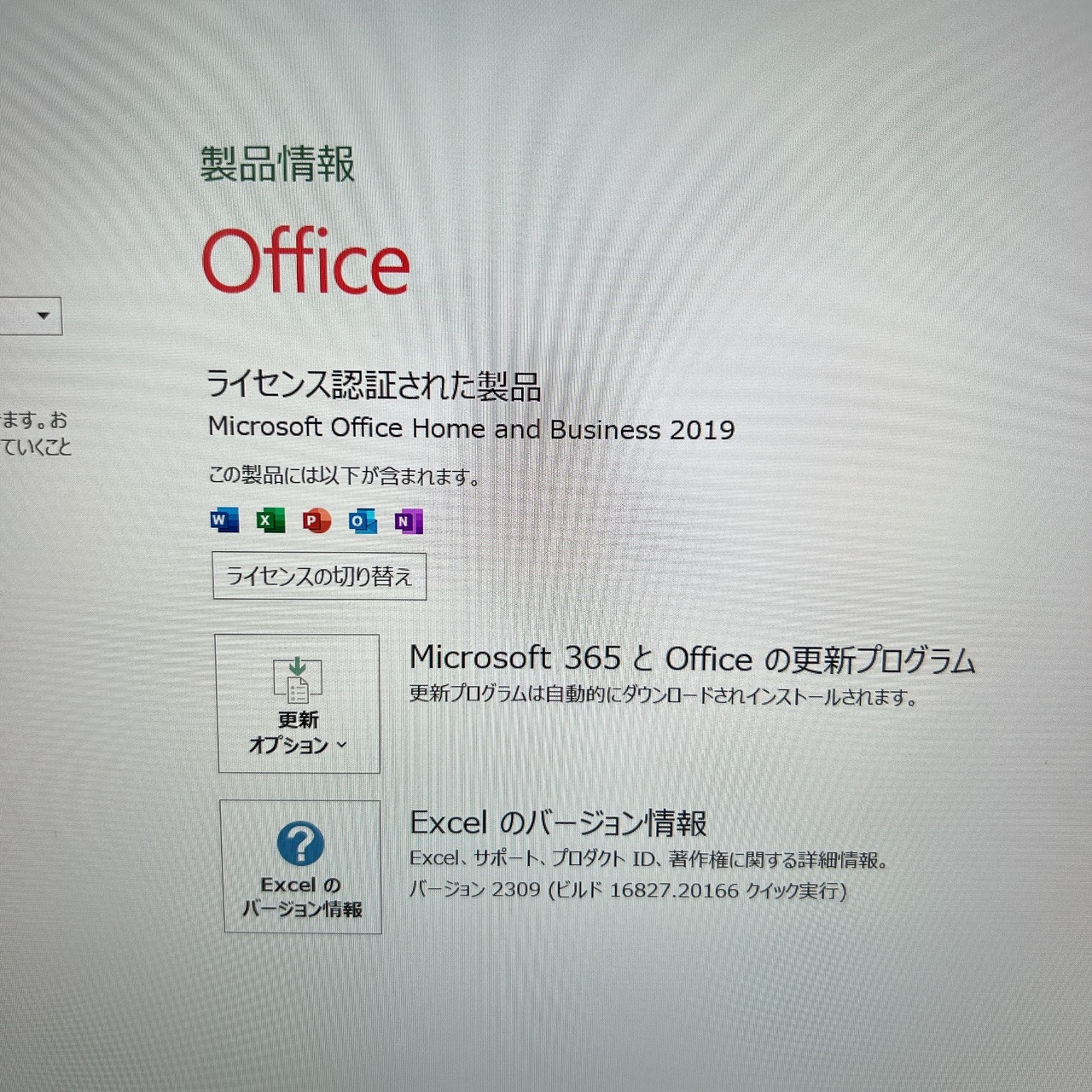1092x1092 pixels.
Task: Click the Excel のバージョン情報 heading text
Action: point(559,823)
